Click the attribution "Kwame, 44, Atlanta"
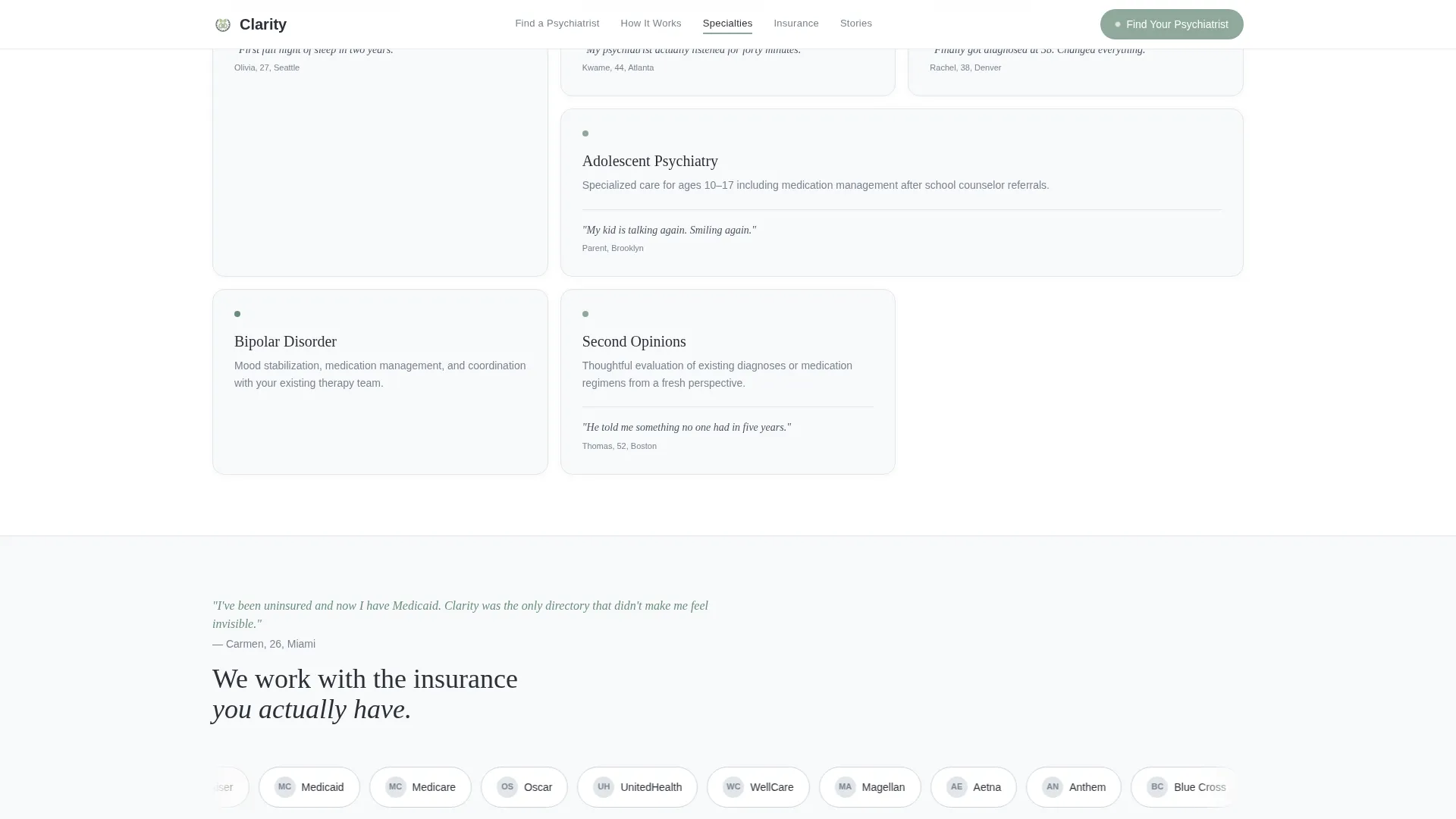The width and height of the screenshot is (1456, 819). click(x=618, y=67)
